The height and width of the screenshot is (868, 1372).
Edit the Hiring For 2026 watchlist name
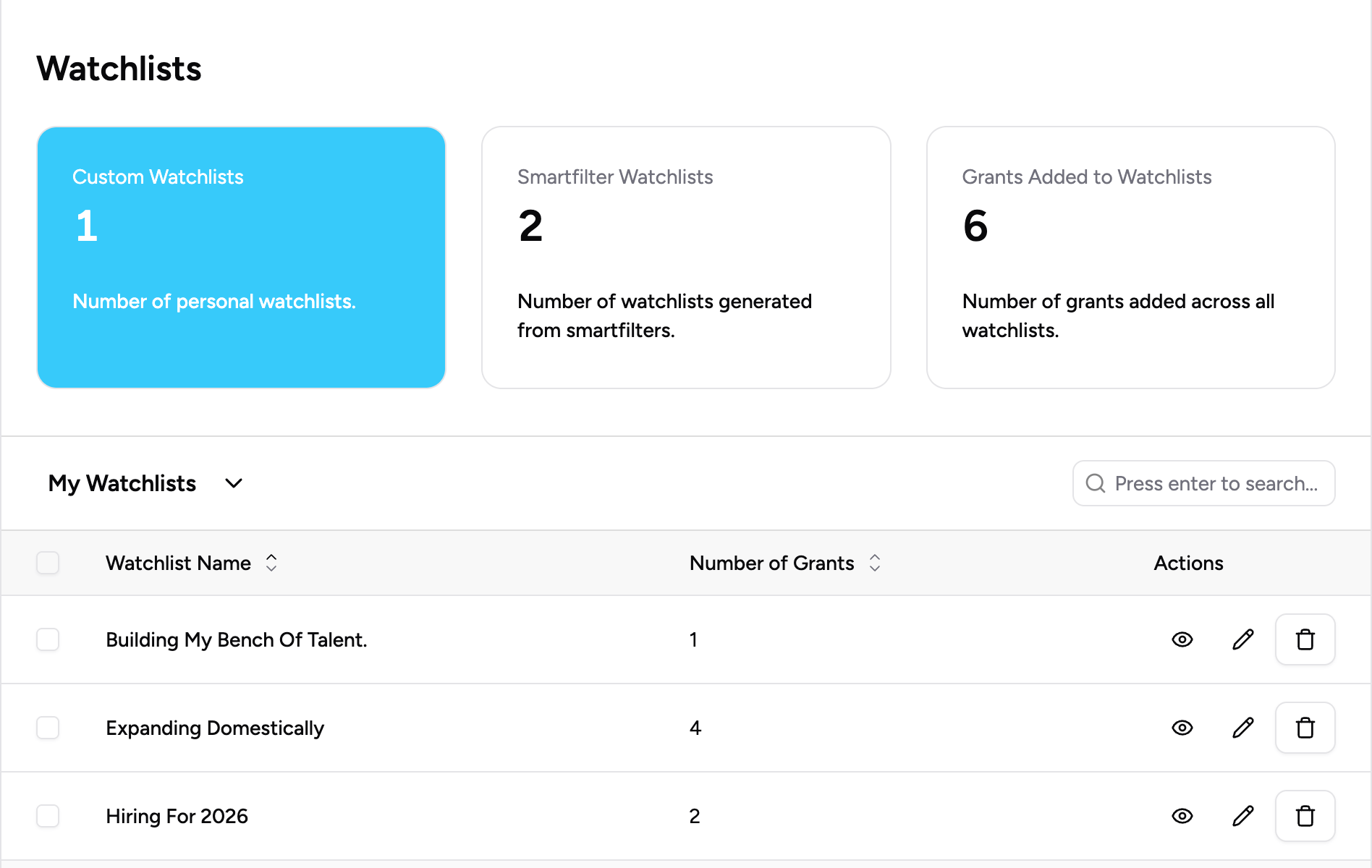1242,816
